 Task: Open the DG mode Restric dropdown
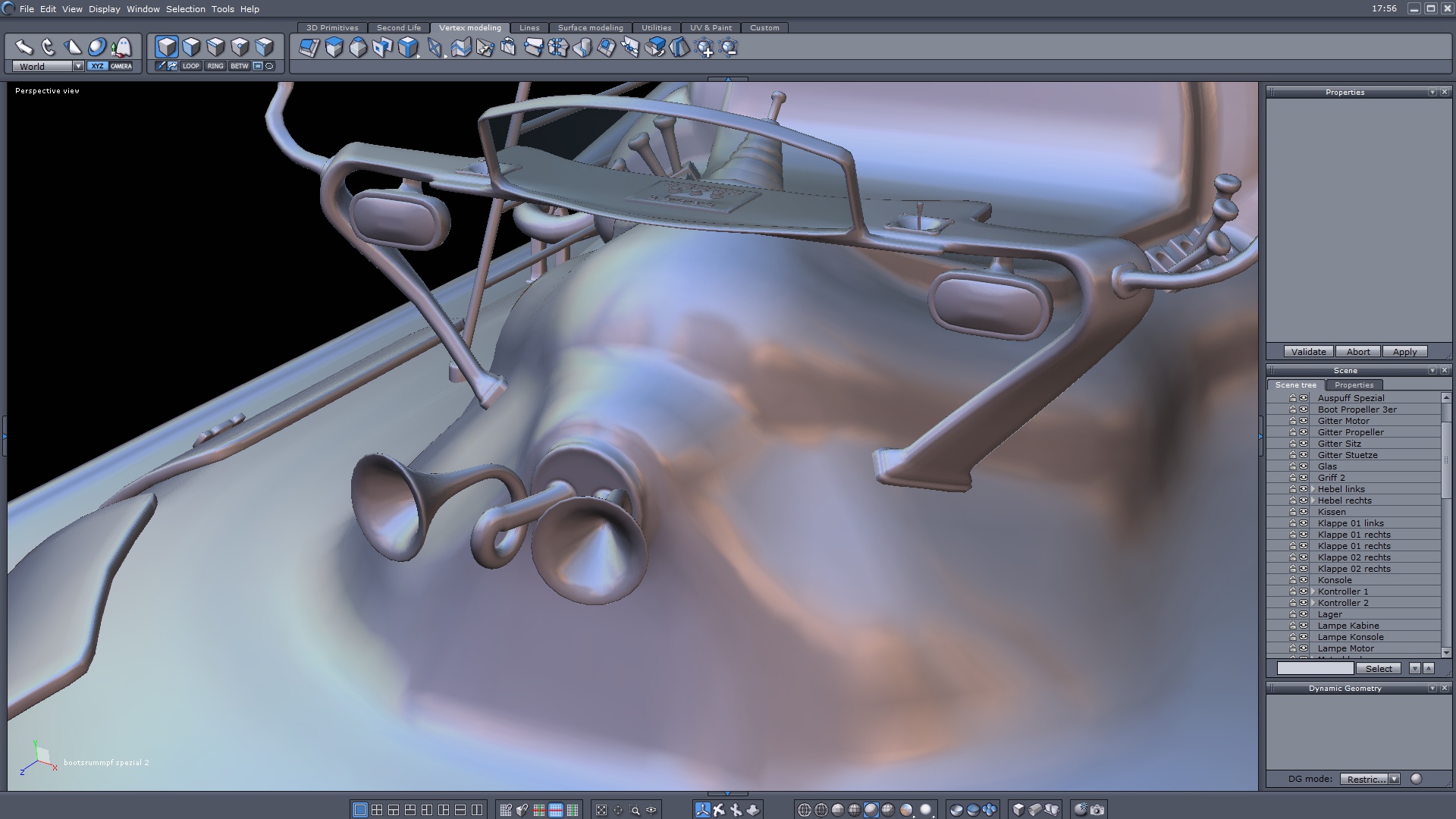coord(1394,779)
